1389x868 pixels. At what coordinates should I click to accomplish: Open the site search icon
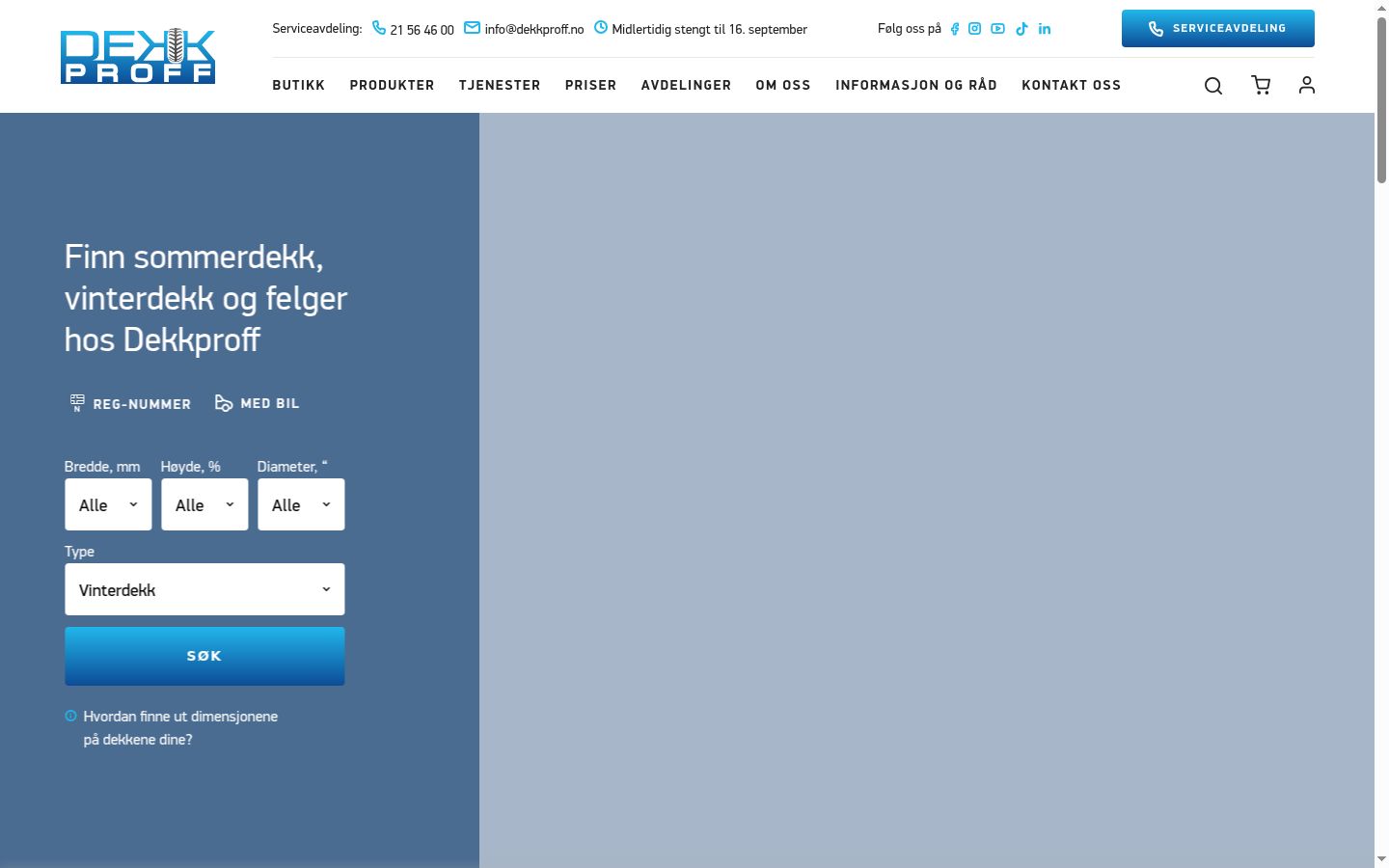coord(1213,86)
